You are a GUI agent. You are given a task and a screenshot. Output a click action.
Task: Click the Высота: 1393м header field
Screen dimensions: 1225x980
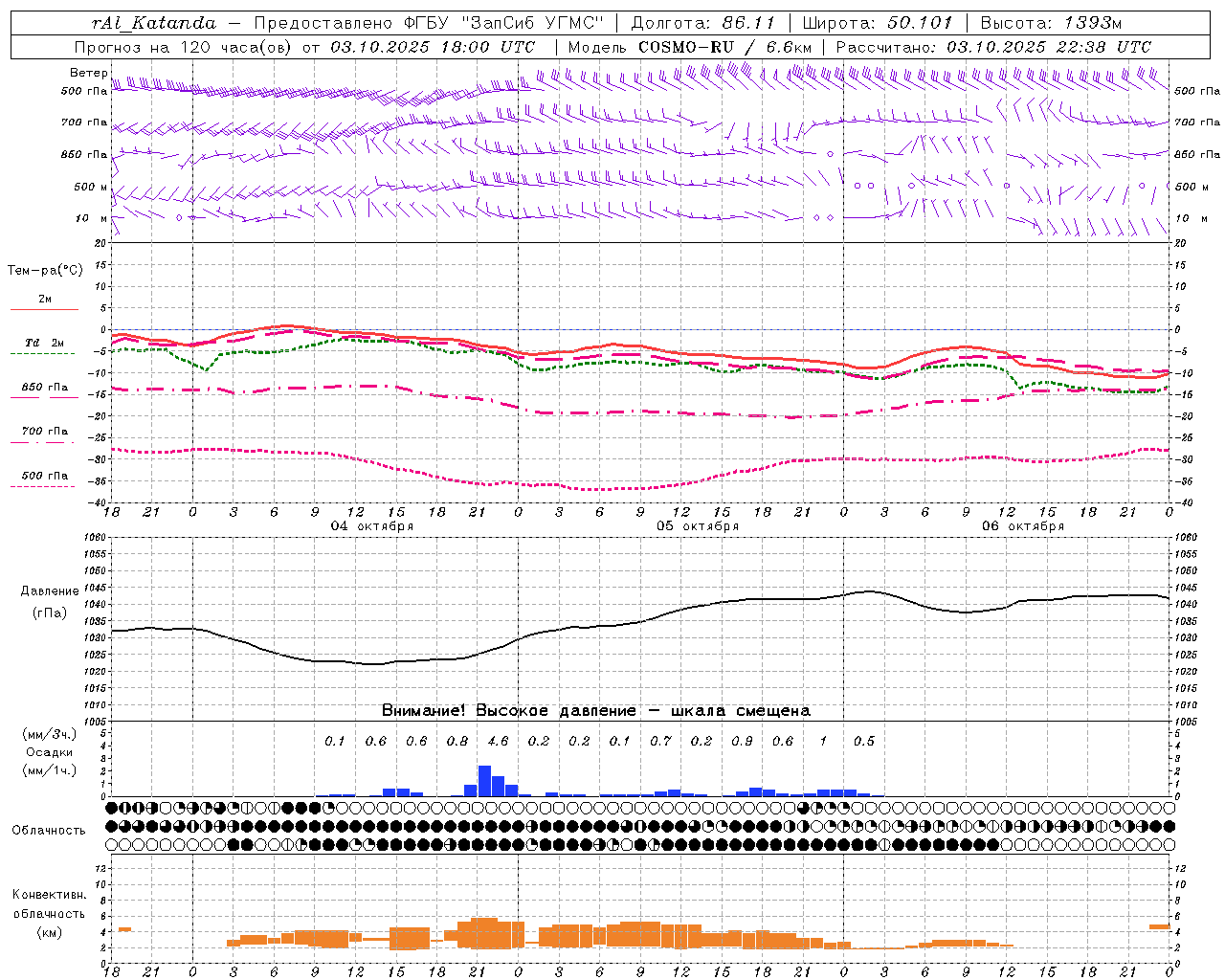(1052, 22)
